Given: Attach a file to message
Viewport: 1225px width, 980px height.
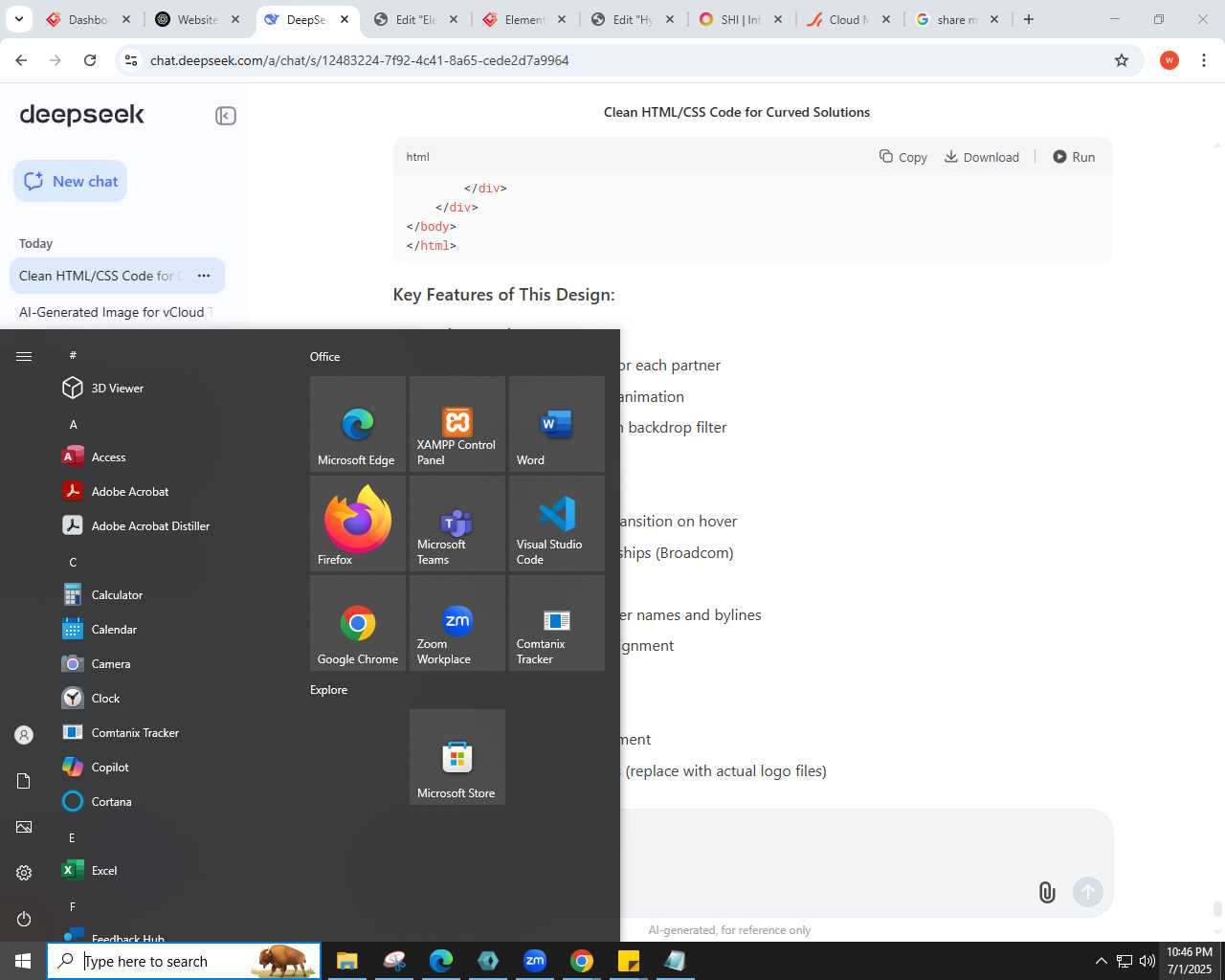Looking at the screenshot, I should tap(1047, 893).
